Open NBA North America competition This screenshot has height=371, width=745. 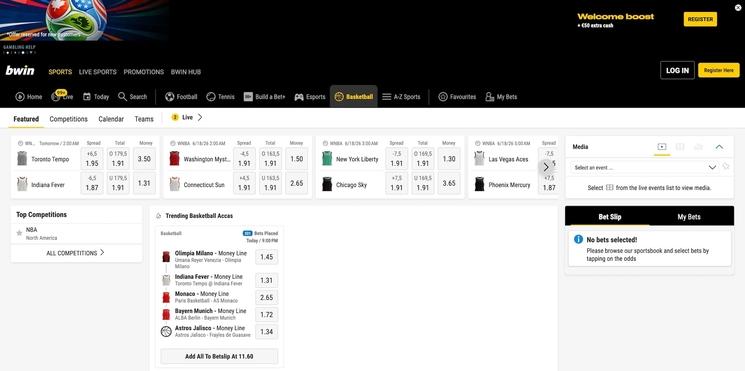coord(76,233)
